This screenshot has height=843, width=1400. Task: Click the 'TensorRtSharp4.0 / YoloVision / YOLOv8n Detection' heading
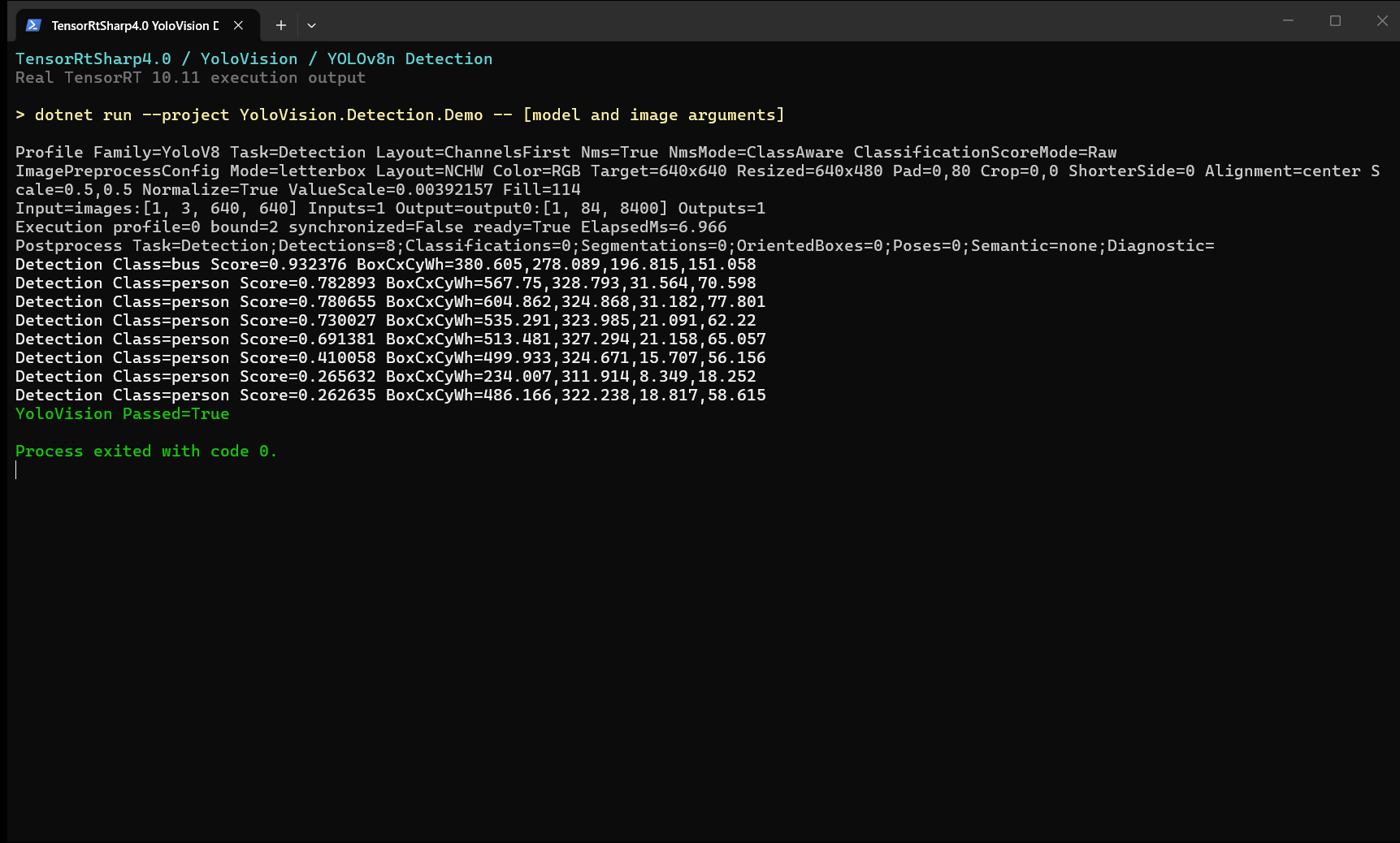pyautogui.click(x=254, y=58)
